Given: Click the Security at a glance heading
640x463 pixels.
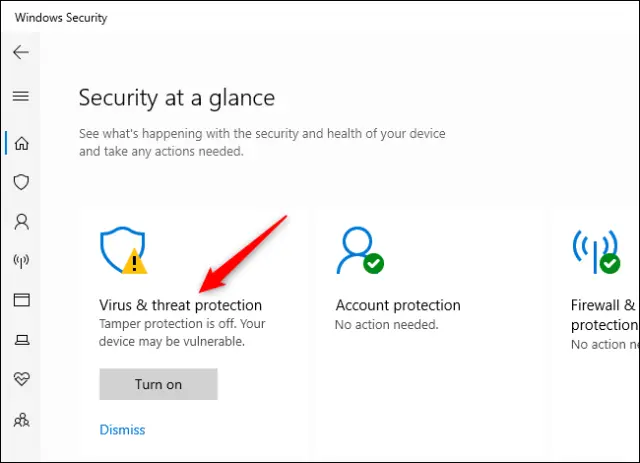Looking at the screenshot, I should pos(176,98).
